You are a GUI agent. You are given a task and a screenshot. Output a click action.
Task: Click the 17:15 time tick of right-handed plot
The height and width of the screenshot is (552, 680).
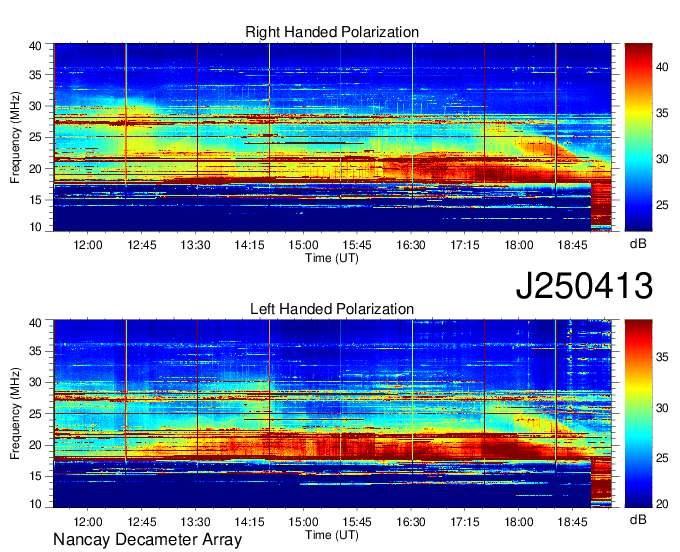(465, 245)
